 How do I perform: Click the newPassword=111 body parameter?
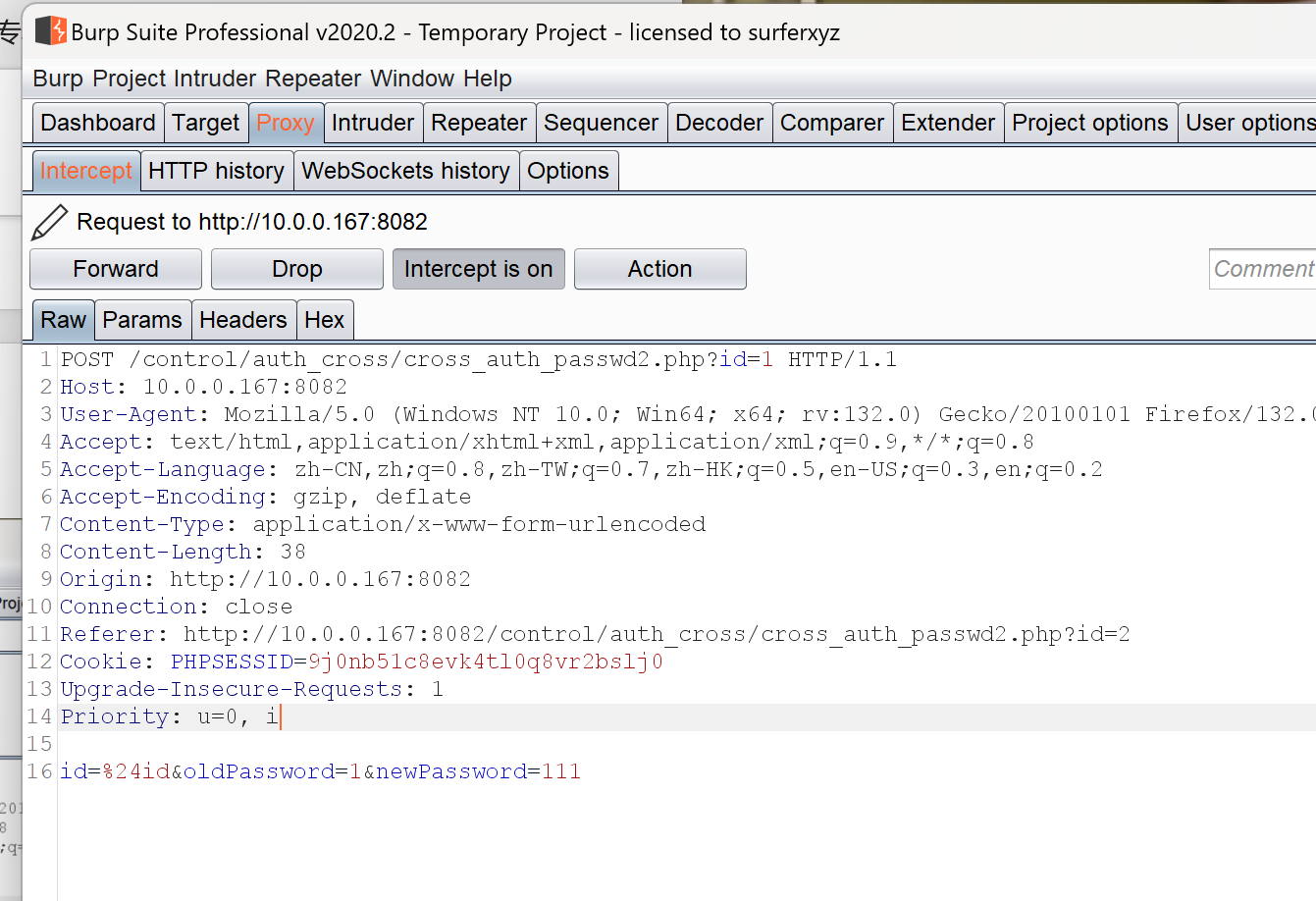click(479, 771)
